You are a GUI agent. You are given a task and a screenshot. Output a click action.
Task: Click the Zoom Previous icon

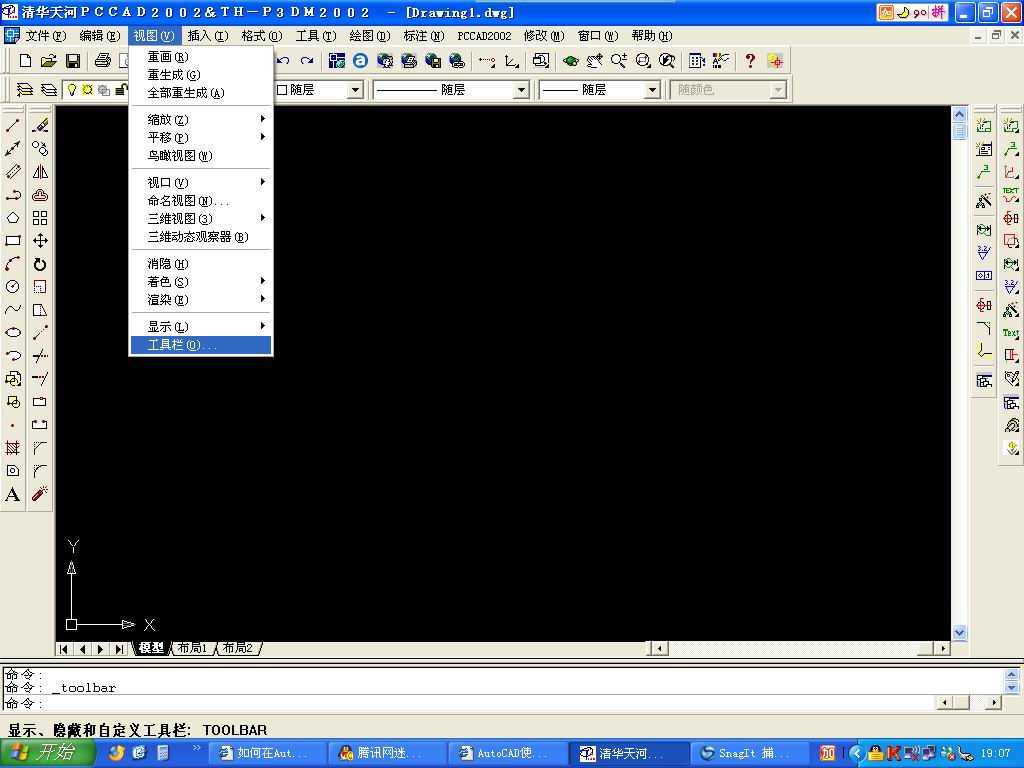(x=667, y=61)
